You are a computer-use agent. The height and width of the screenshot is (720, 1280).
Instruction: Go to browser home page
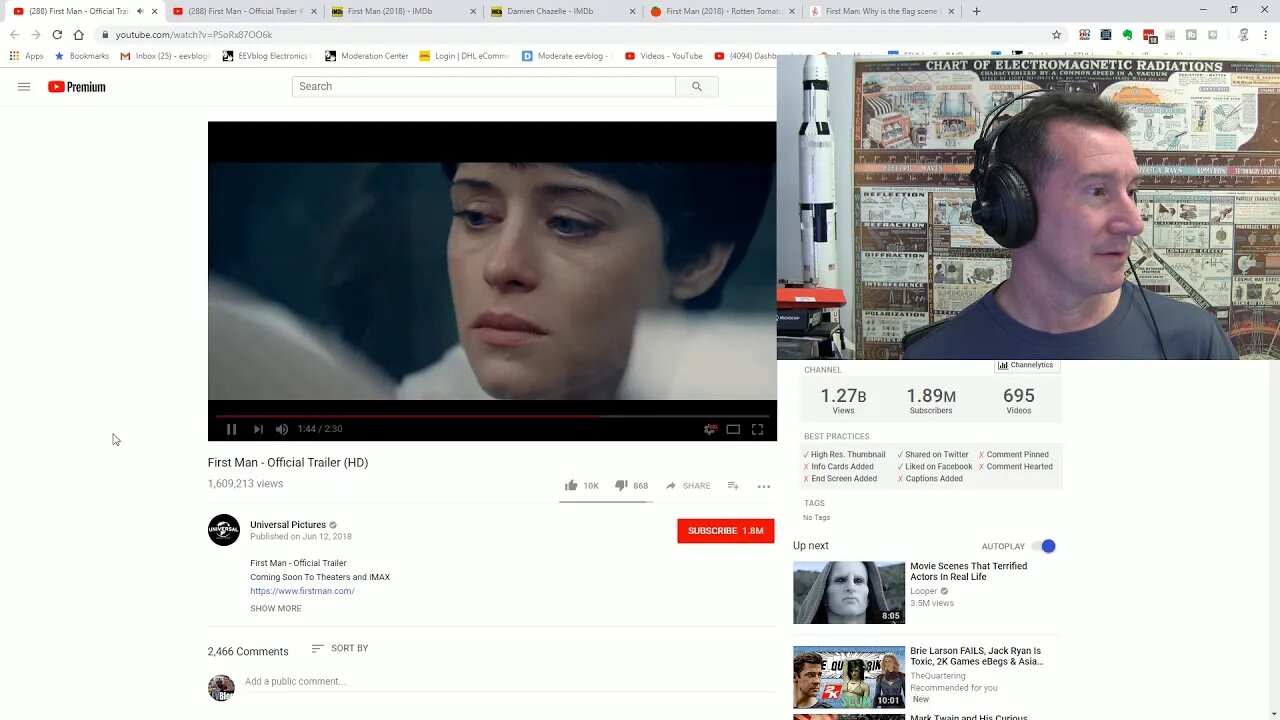[x=78, y=34]
